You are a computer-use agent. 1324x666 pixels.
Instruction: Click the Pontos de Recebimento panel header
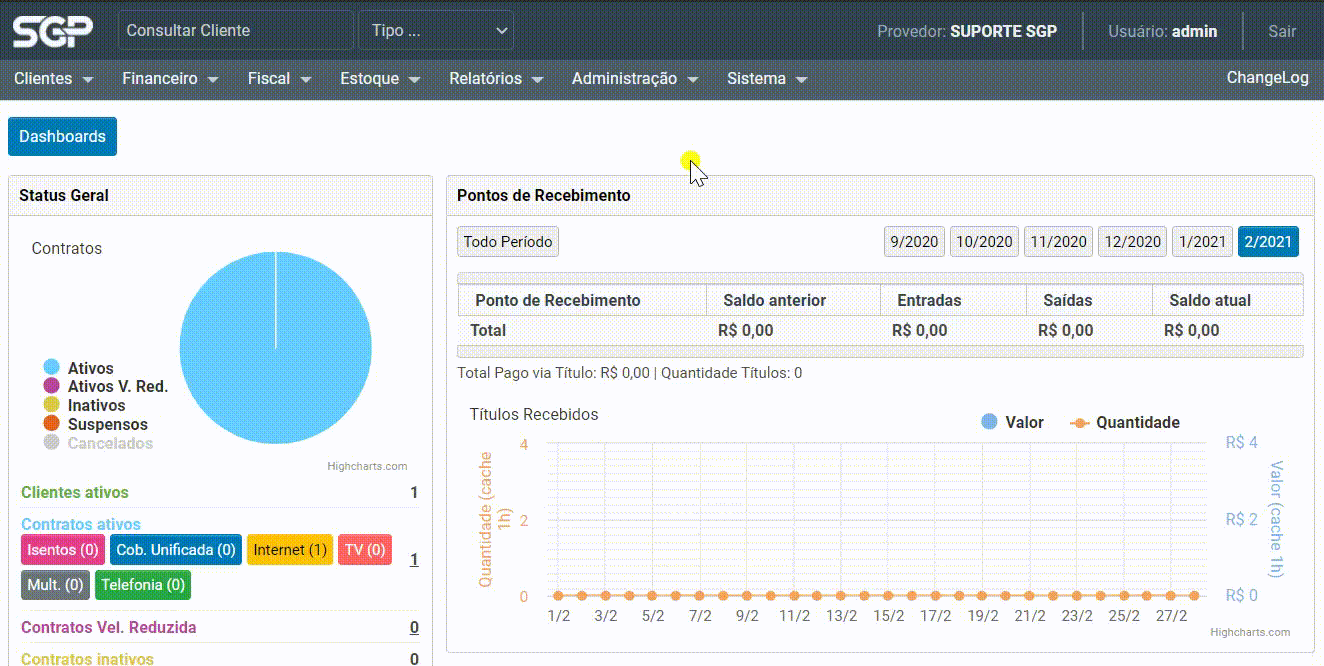pyautogui.click(x=880, y=196)
